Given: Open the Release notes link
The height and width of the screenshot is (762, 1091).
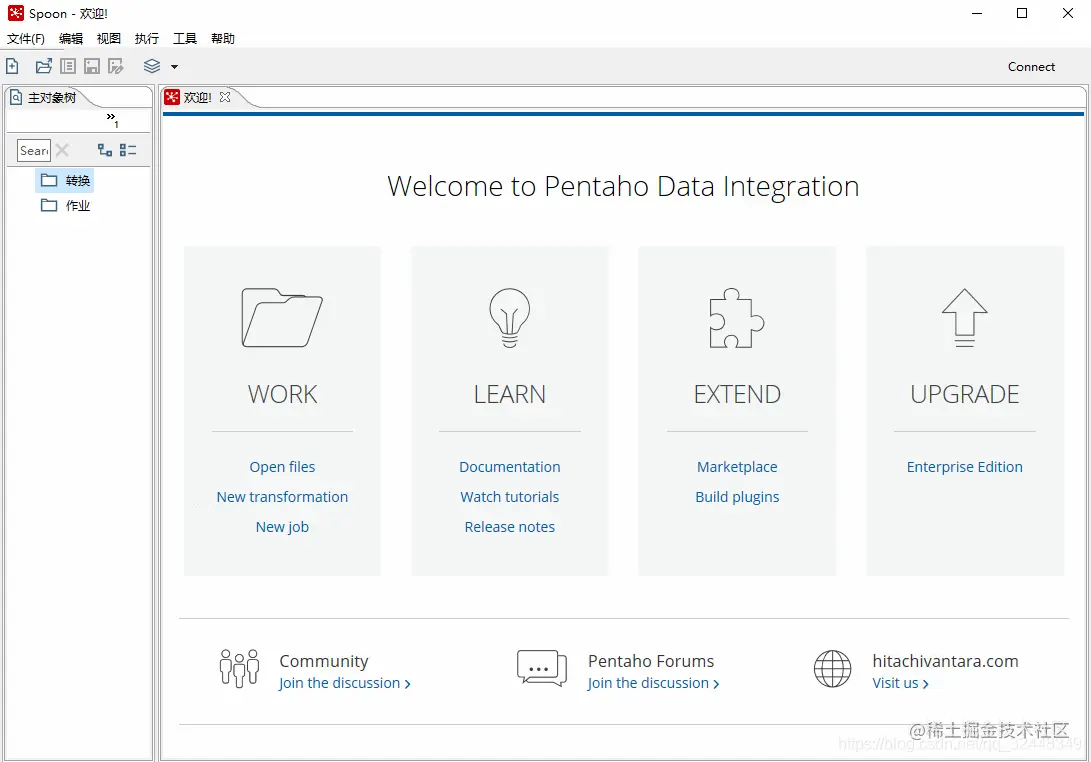Looking at the screenshot, I should [x=509, y=527].
